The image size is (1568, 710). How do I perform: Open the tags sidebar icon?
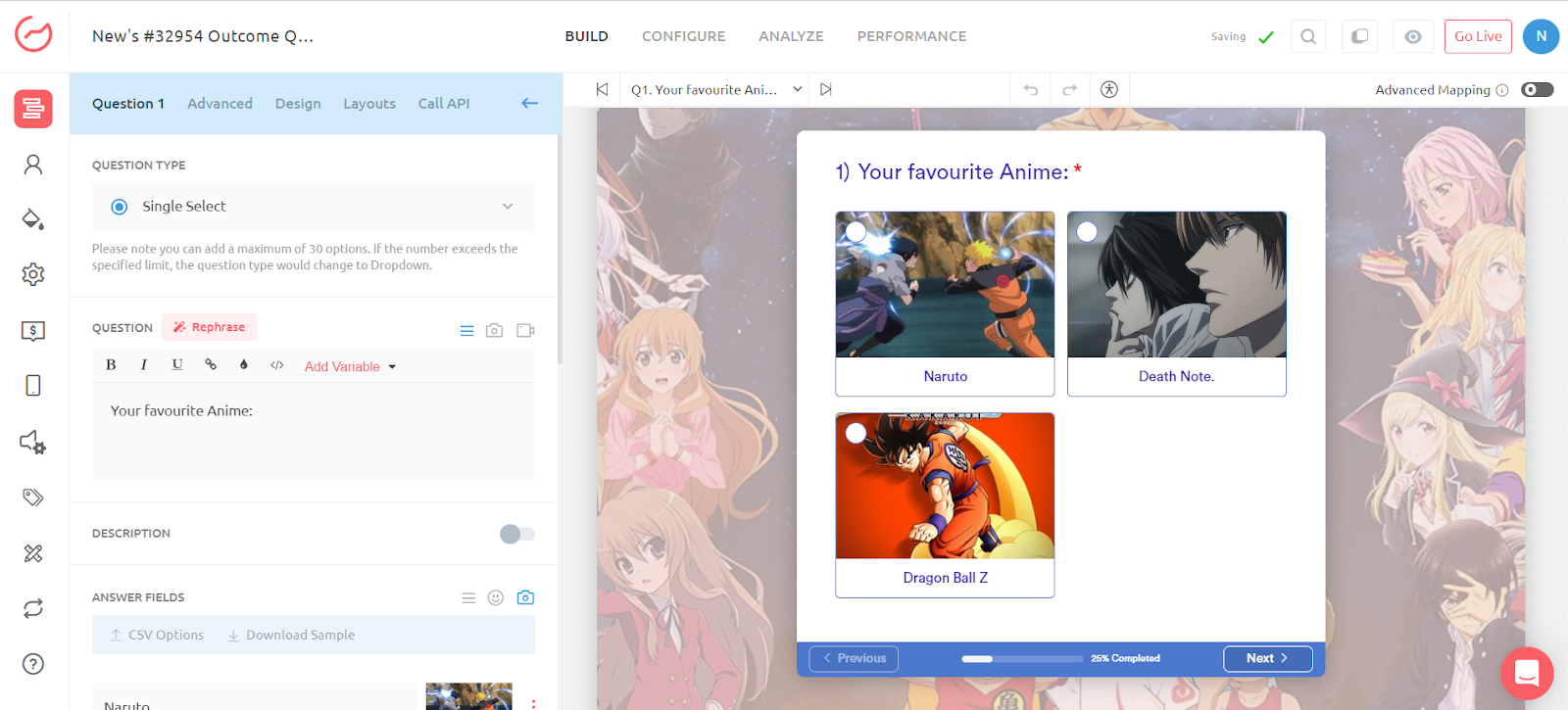[33, 497]
